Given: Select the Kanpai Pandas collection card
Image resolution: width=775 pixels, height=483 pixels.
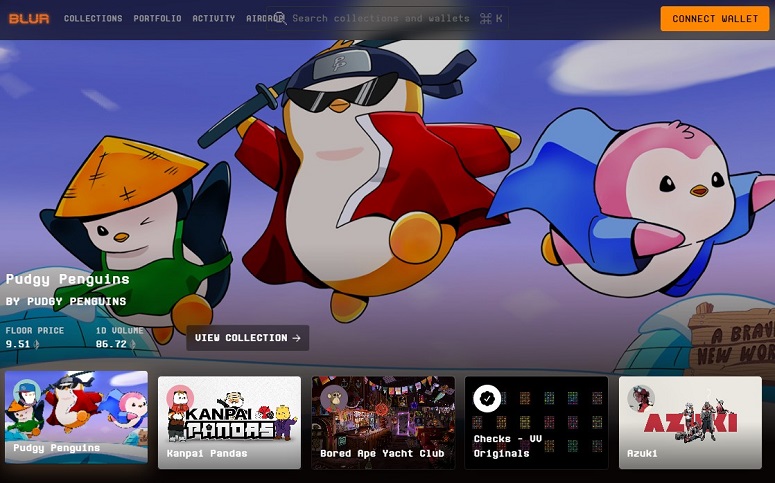Looking at the screenshot, I should coord(229,422).
